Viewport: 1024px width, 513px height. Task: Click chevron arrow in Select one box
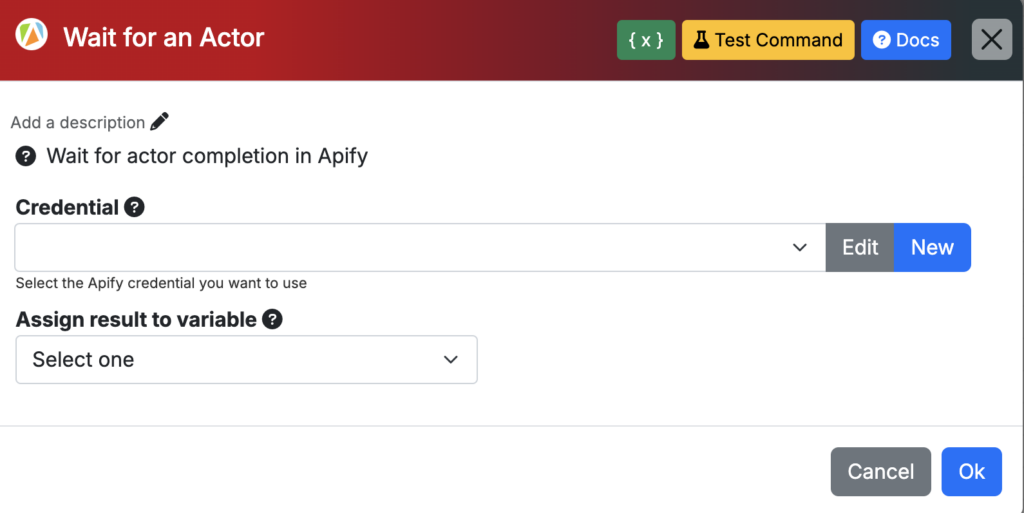point(451,360)
